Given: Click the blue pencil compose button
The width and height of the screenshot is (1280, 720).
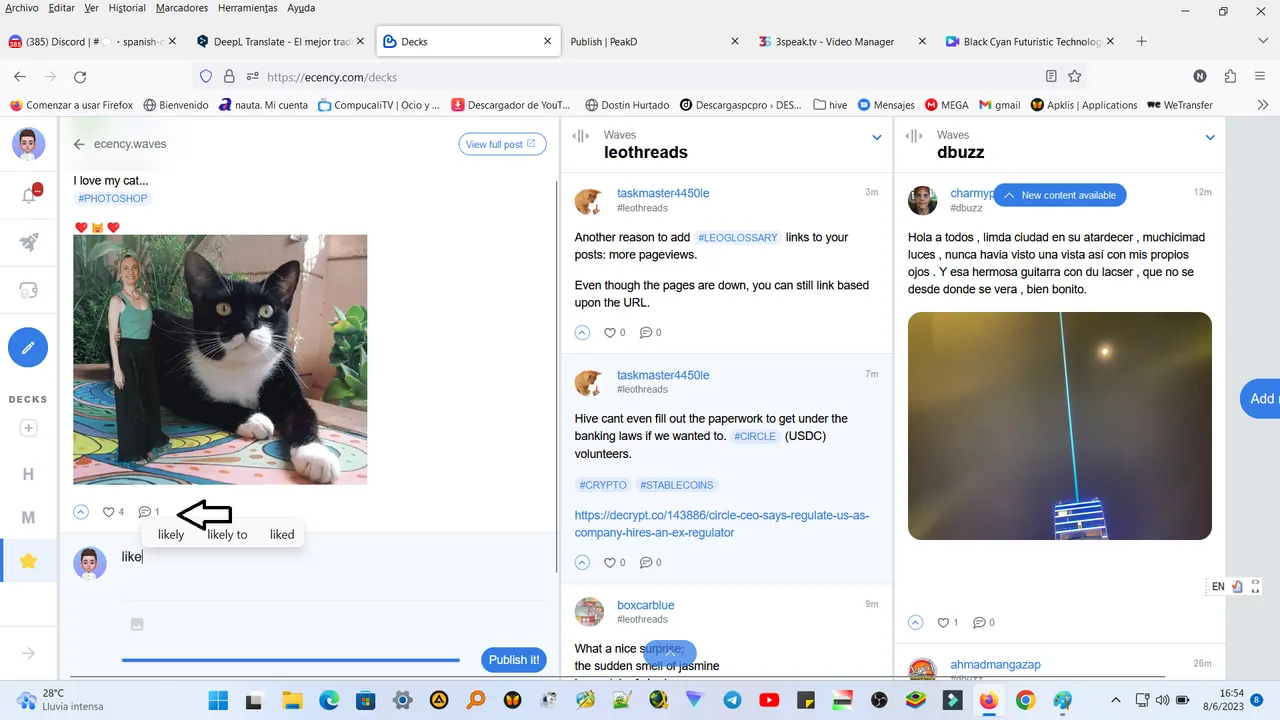Looking at the screenshot, I should point(28,348).
